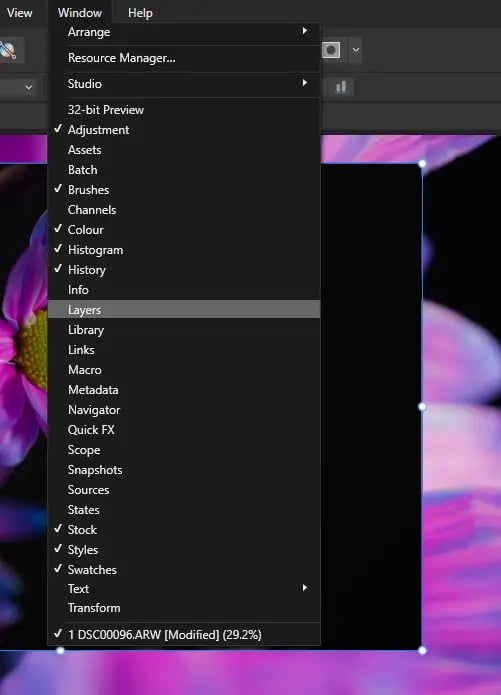Enable the Layers panel

click(184, 309)
